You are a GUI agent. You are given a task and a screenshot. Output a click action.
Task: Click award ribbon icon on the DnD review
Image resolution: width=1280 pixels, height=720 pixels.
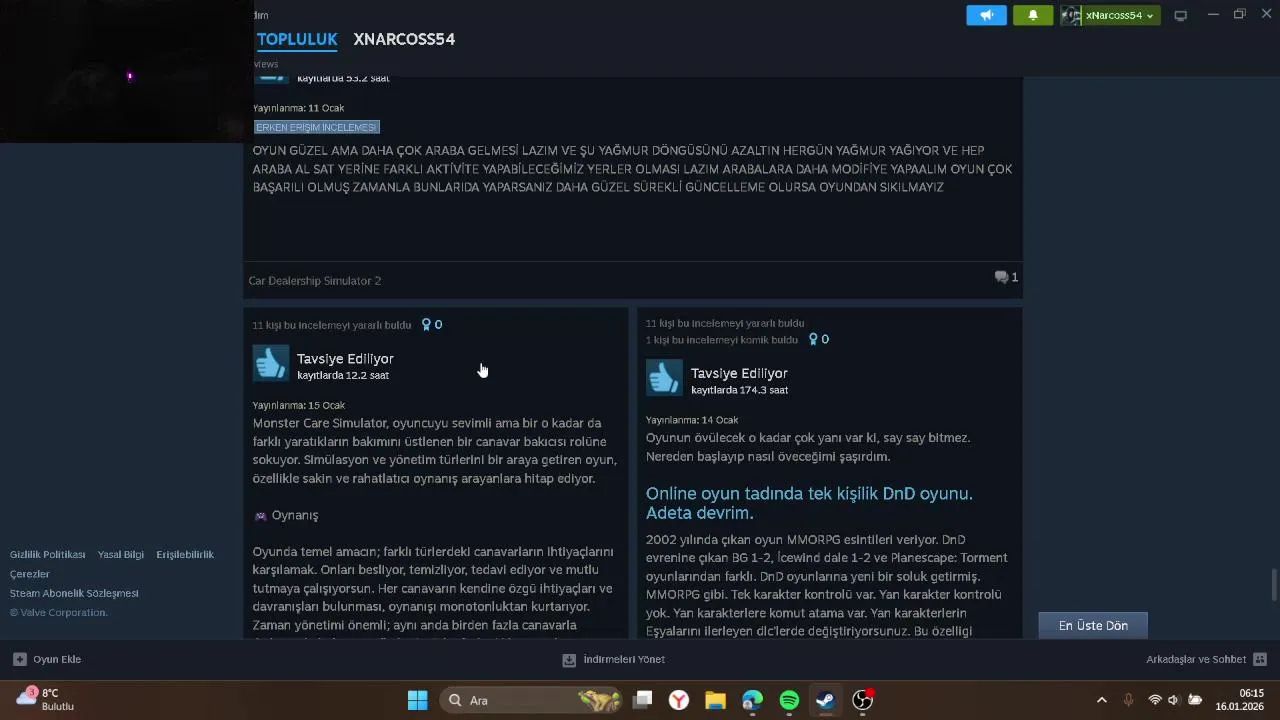813,339
